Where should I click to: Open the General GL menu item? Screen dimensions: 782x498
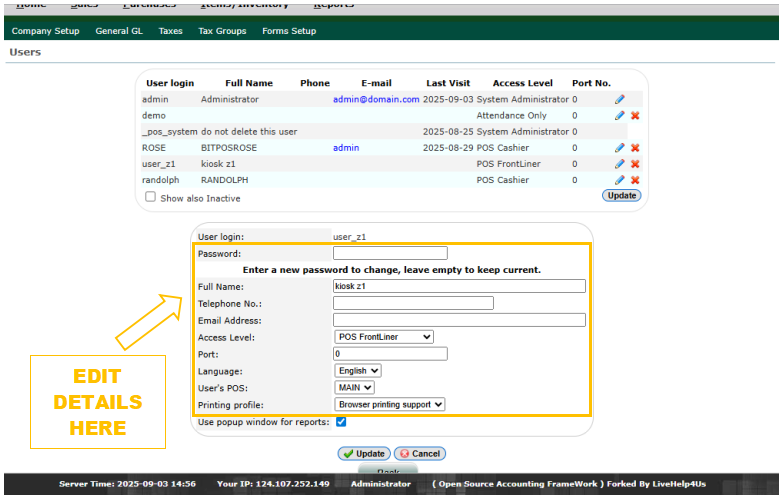[x=119, y=31]
